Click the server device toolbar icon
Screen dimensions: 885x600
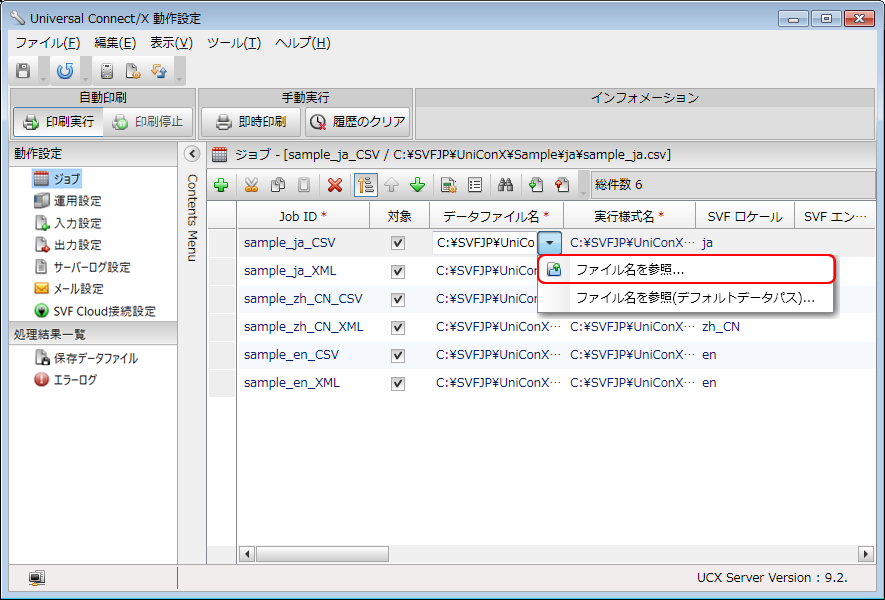coord(107,71)
